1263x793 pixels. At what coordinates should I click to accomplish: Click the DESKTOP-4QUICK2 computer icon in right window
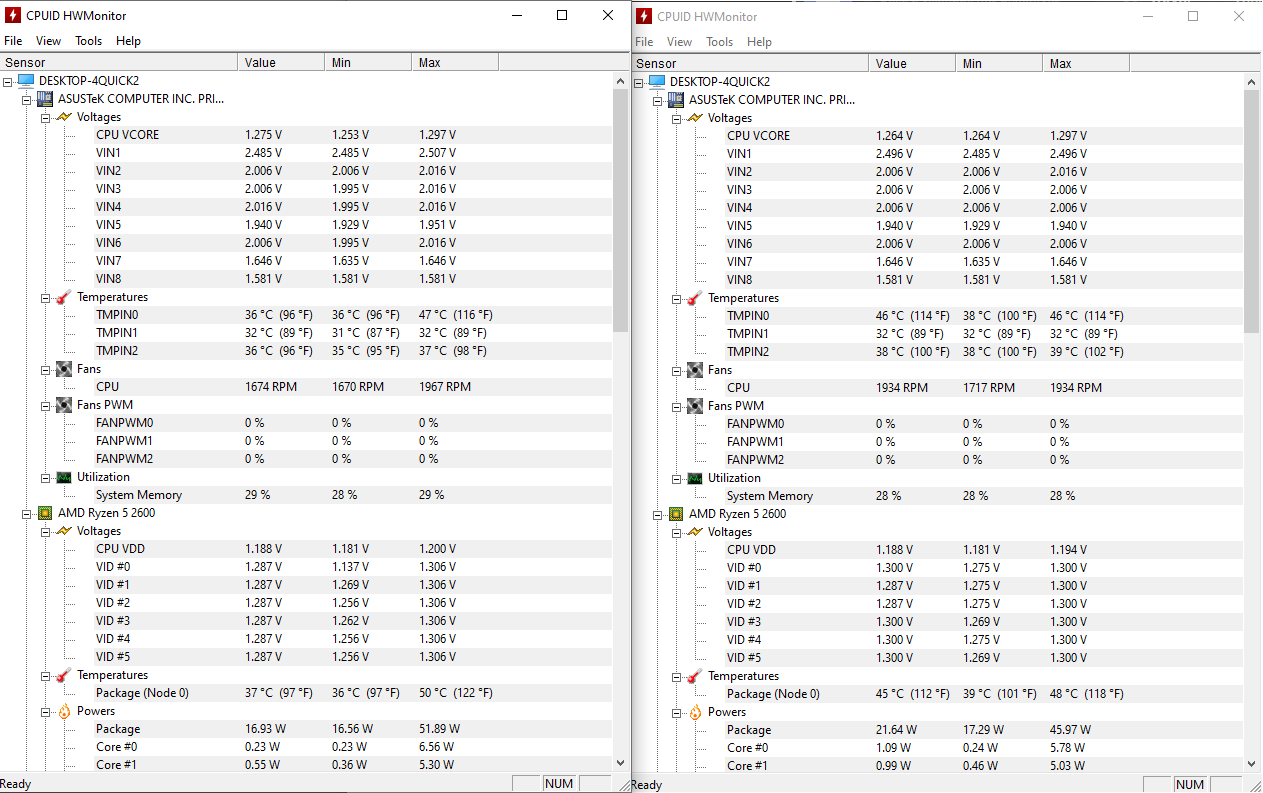[657, 82]
